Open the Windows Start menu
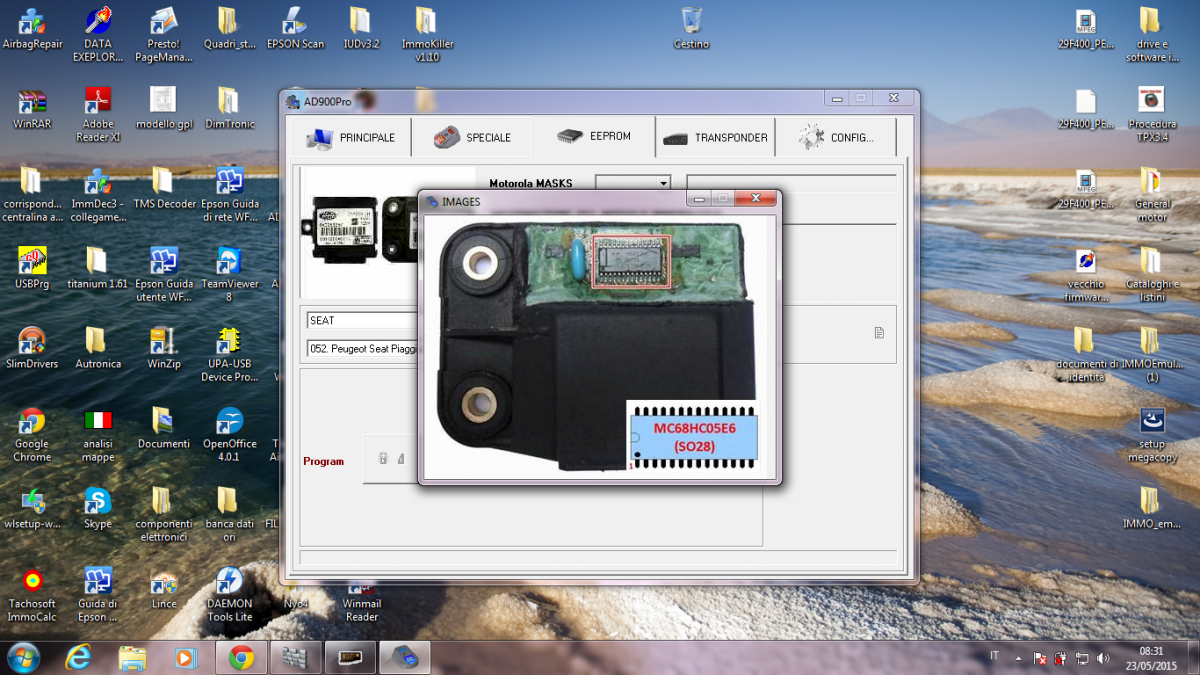 22,657
